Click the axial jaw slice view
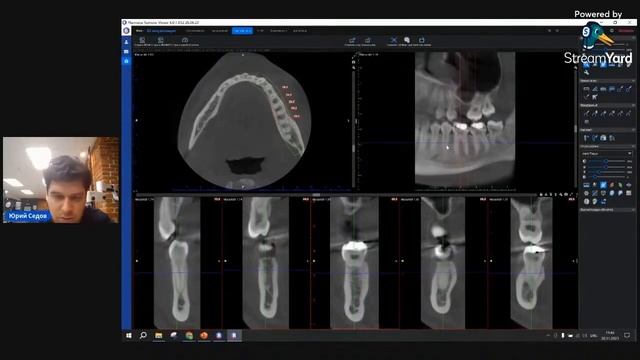 click(x=244, y=121)
